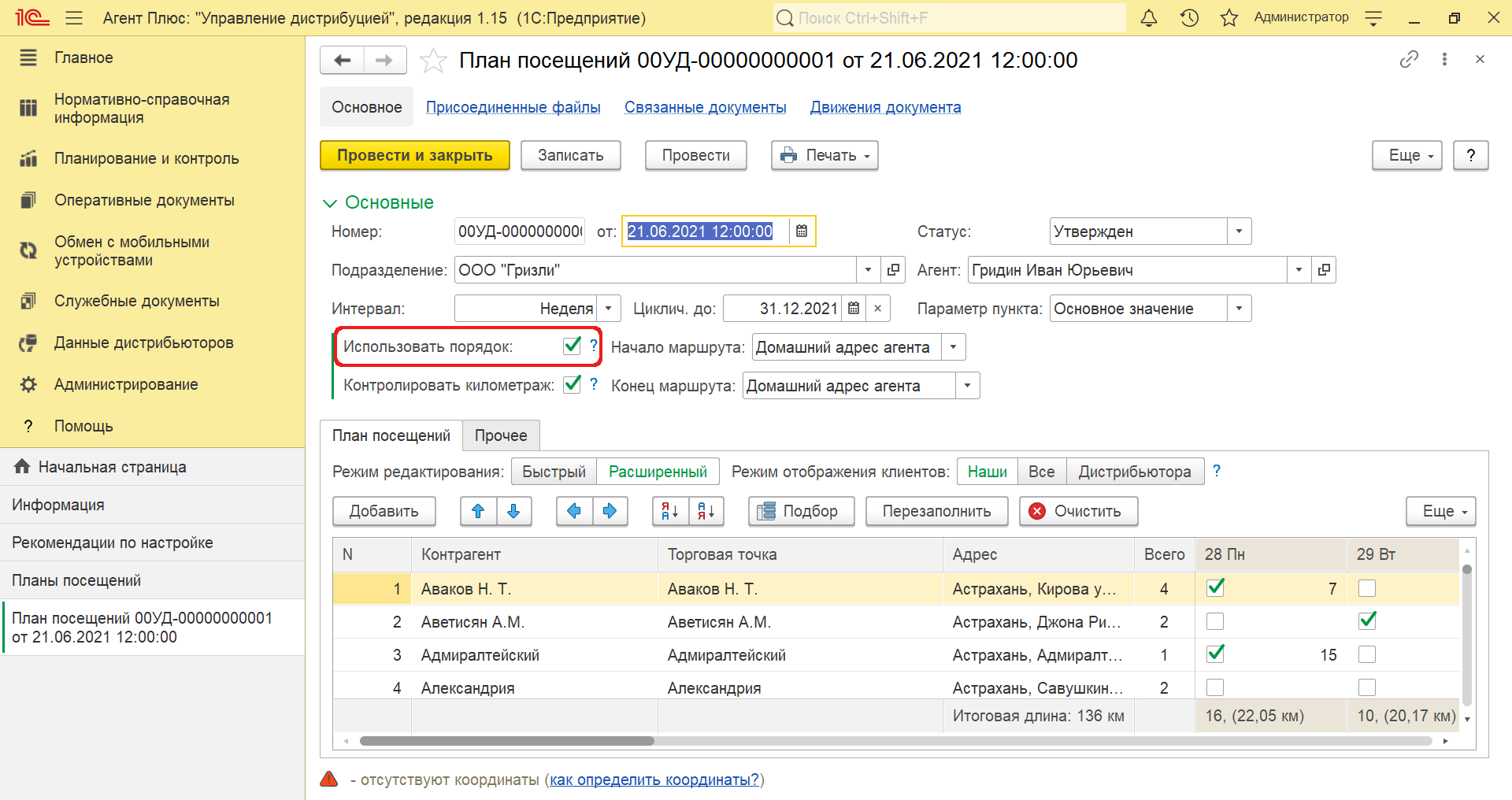Viewport: 1512px width, 800px height.
Task: Open service settings icon next to Администратор
Action: [1373, 18]
